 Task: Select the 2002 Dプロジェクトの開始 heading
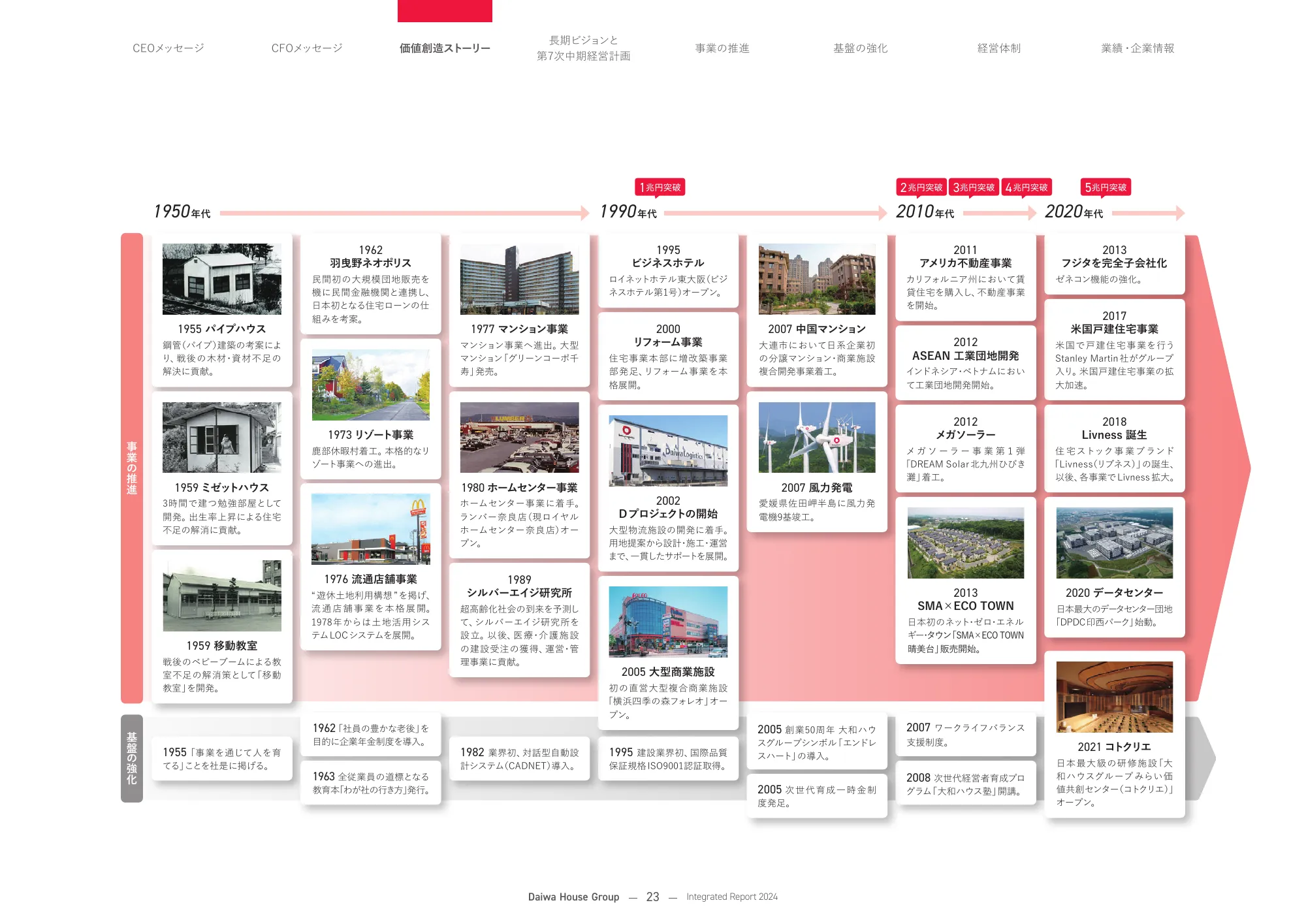668,507
